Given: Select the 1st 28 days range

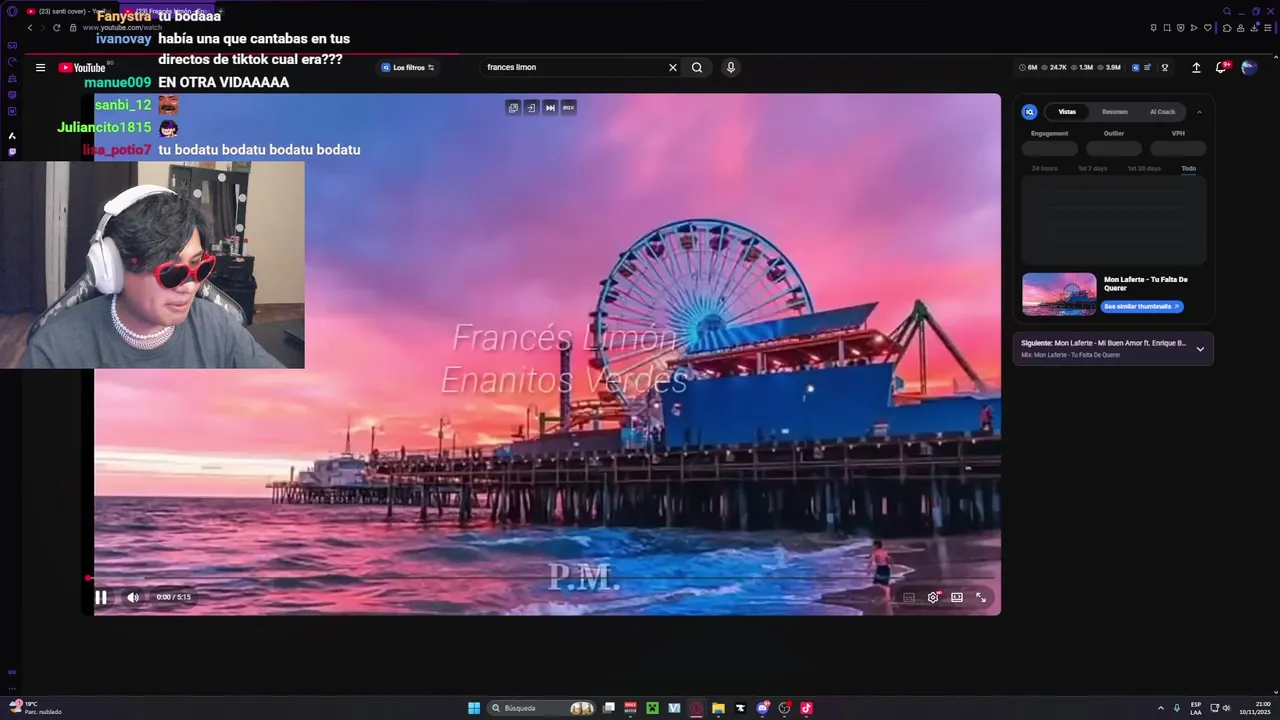Looking at the screenshot, I should [x=1144, y=168].
